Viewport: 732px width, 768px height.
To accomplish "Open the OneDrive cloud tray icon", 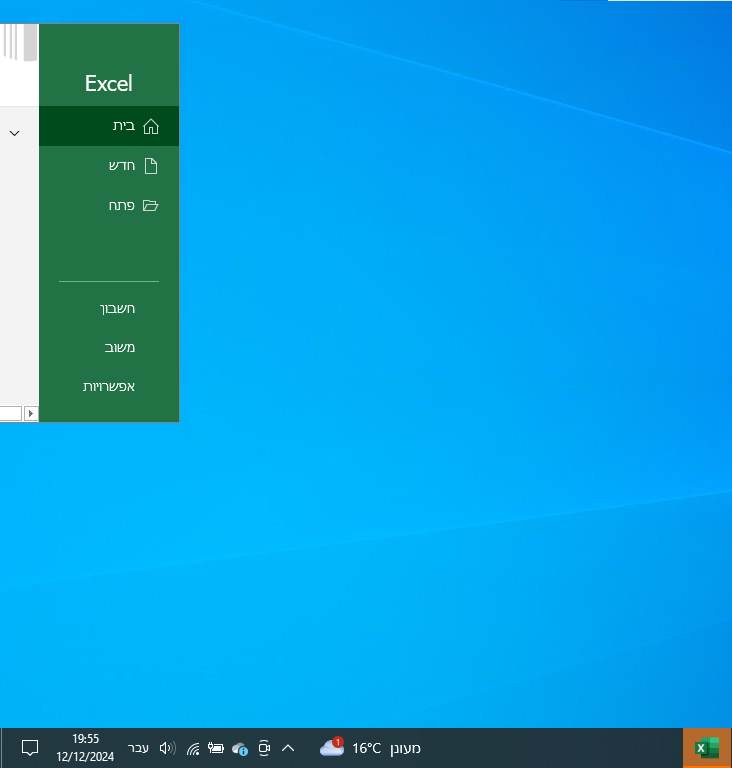I will (240, 748).
